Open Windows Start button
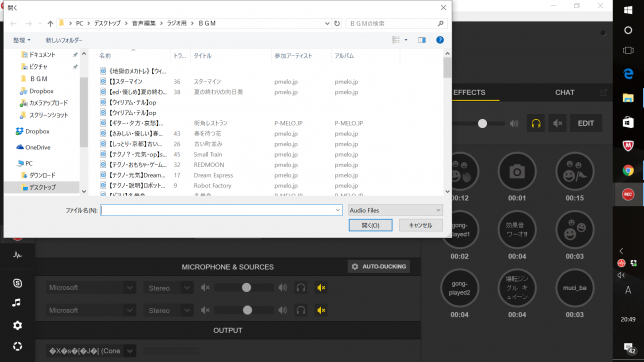 (x=628, y=10)
